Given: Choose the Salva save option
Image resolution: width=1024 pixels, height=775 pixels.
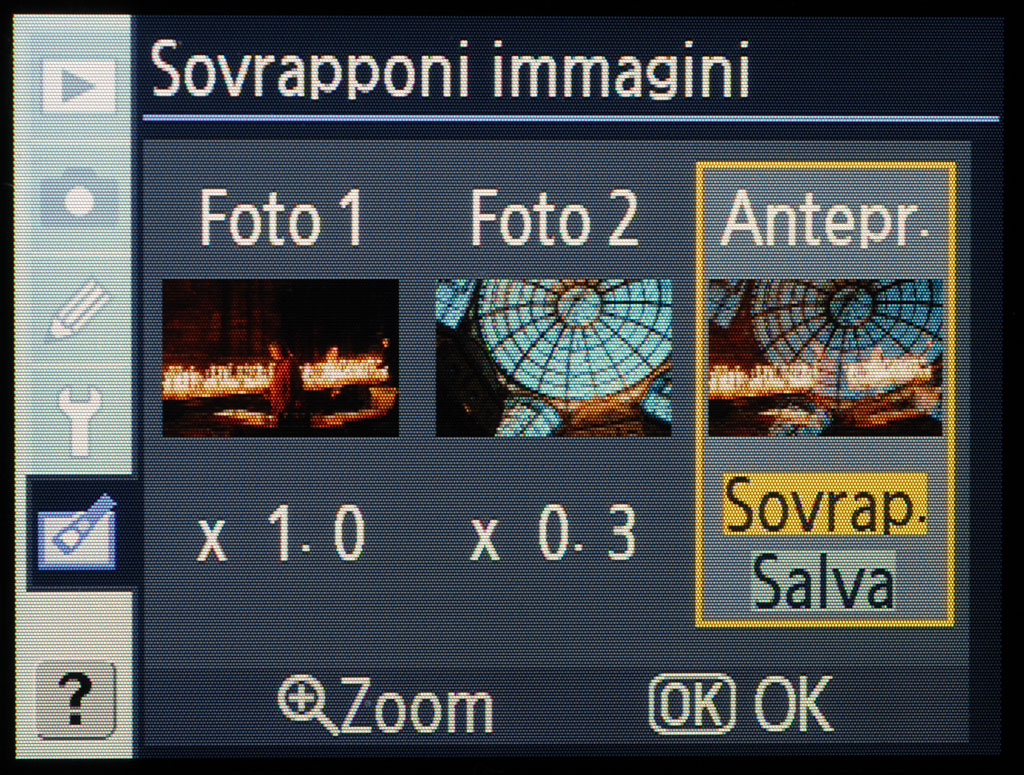Looking at the screenshot, I should coord(824,580).
